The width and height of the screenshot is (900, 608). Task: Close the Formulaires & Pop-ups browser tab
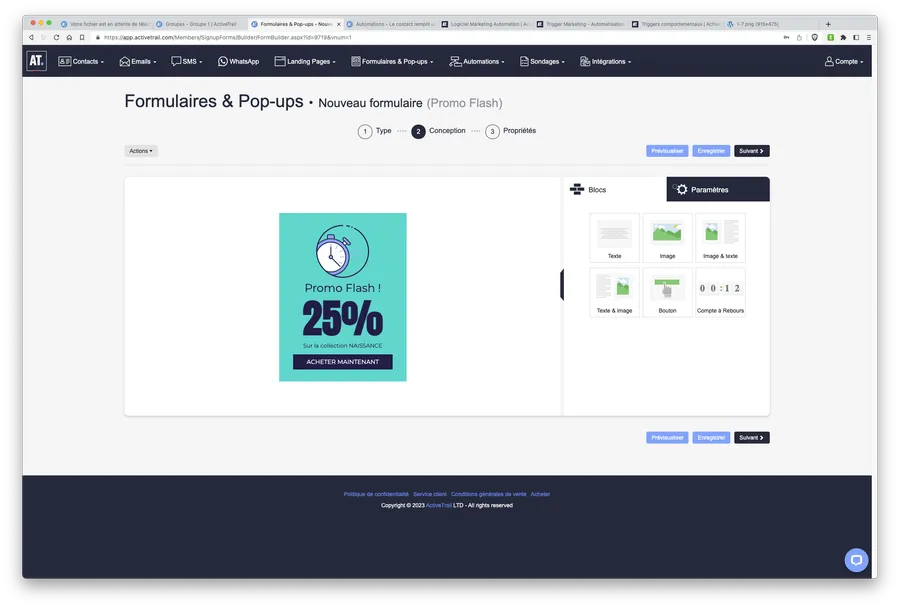[x=339, y=24]
